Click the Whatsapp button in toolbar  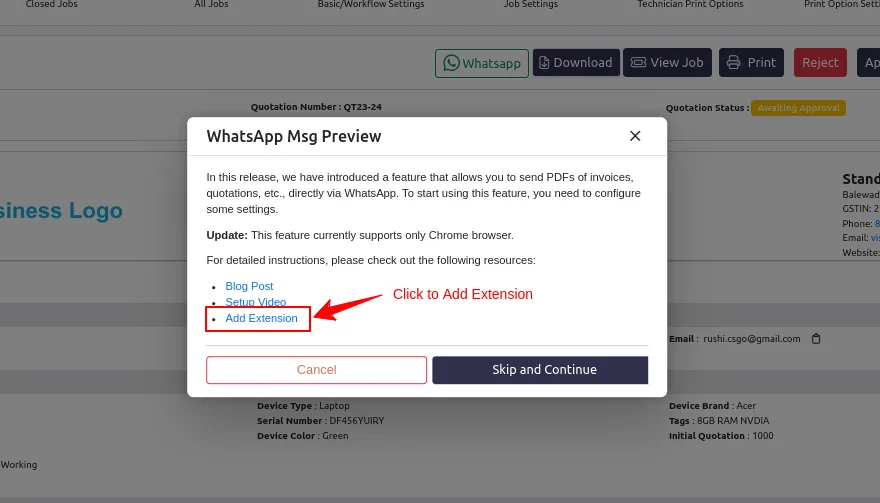point(482,63)
